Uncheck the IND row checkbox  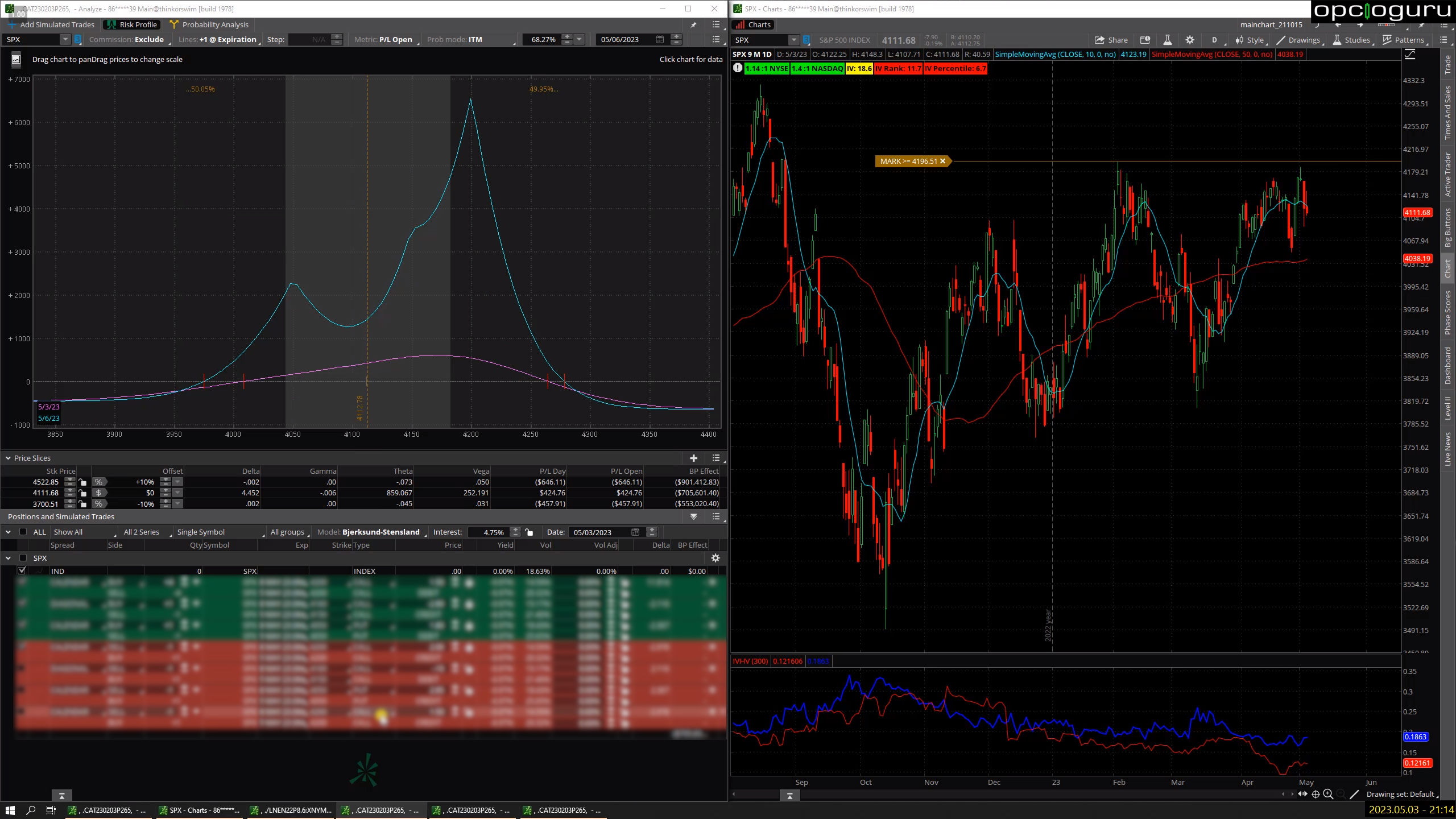(22, 570)
